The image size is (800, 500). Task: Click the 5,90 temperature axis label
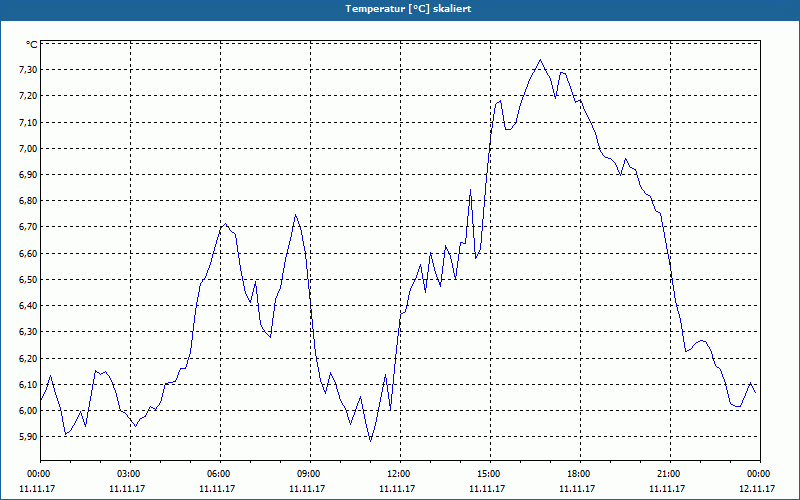[28, 437]
